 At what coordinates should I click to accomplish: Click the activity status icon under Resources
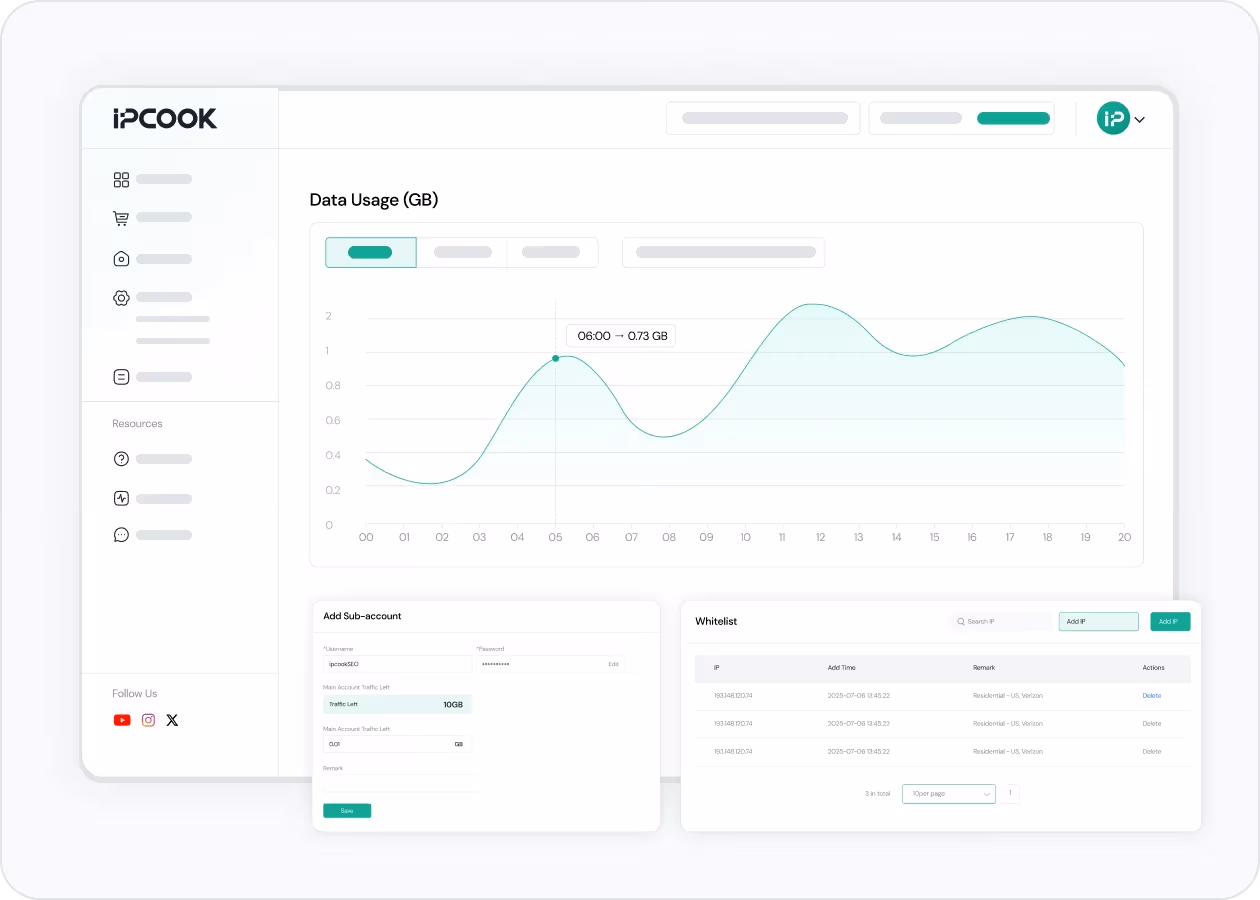click(x=121, y=498)
